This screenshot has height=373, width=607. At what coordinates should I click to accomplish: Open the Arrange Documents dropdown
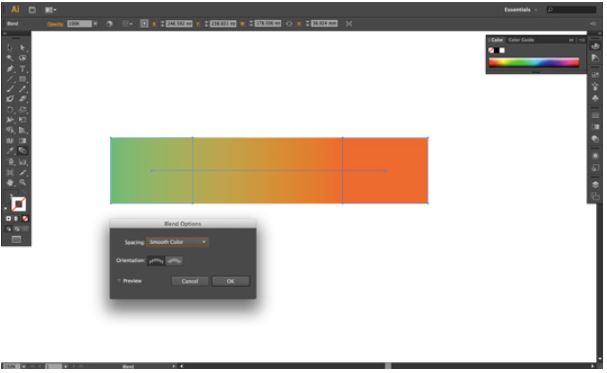point(50,10)
